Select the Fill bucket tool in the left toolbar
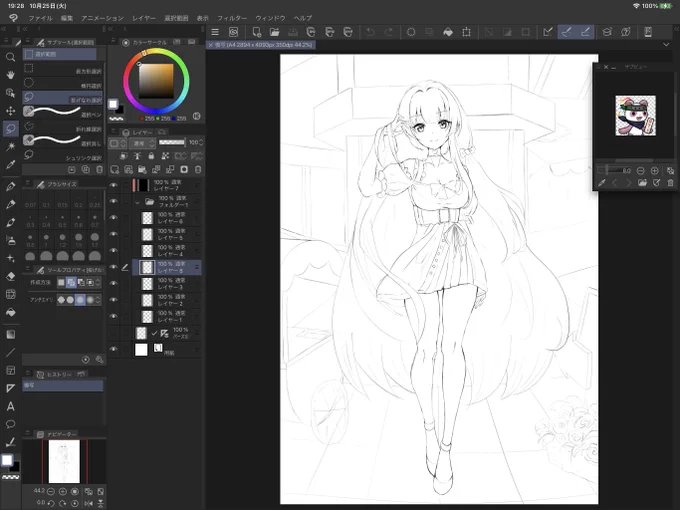Screen dimensions: 680x510 (x=10, y=312)
